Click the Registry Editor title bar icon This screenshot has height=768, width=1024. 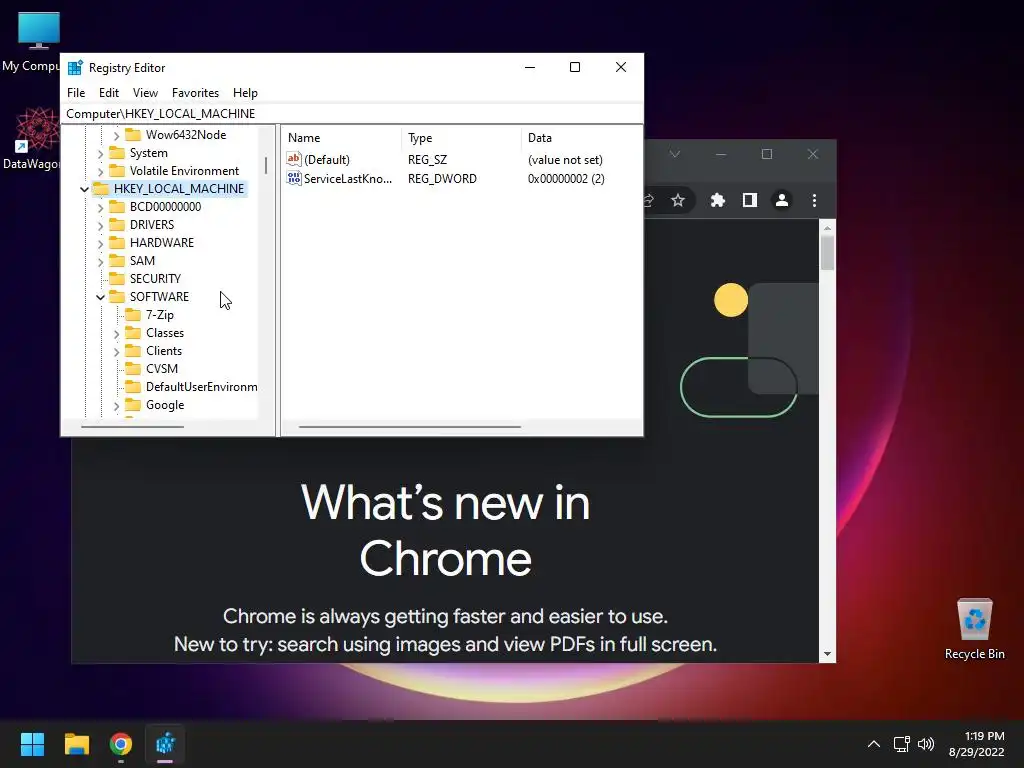[75, 67]
